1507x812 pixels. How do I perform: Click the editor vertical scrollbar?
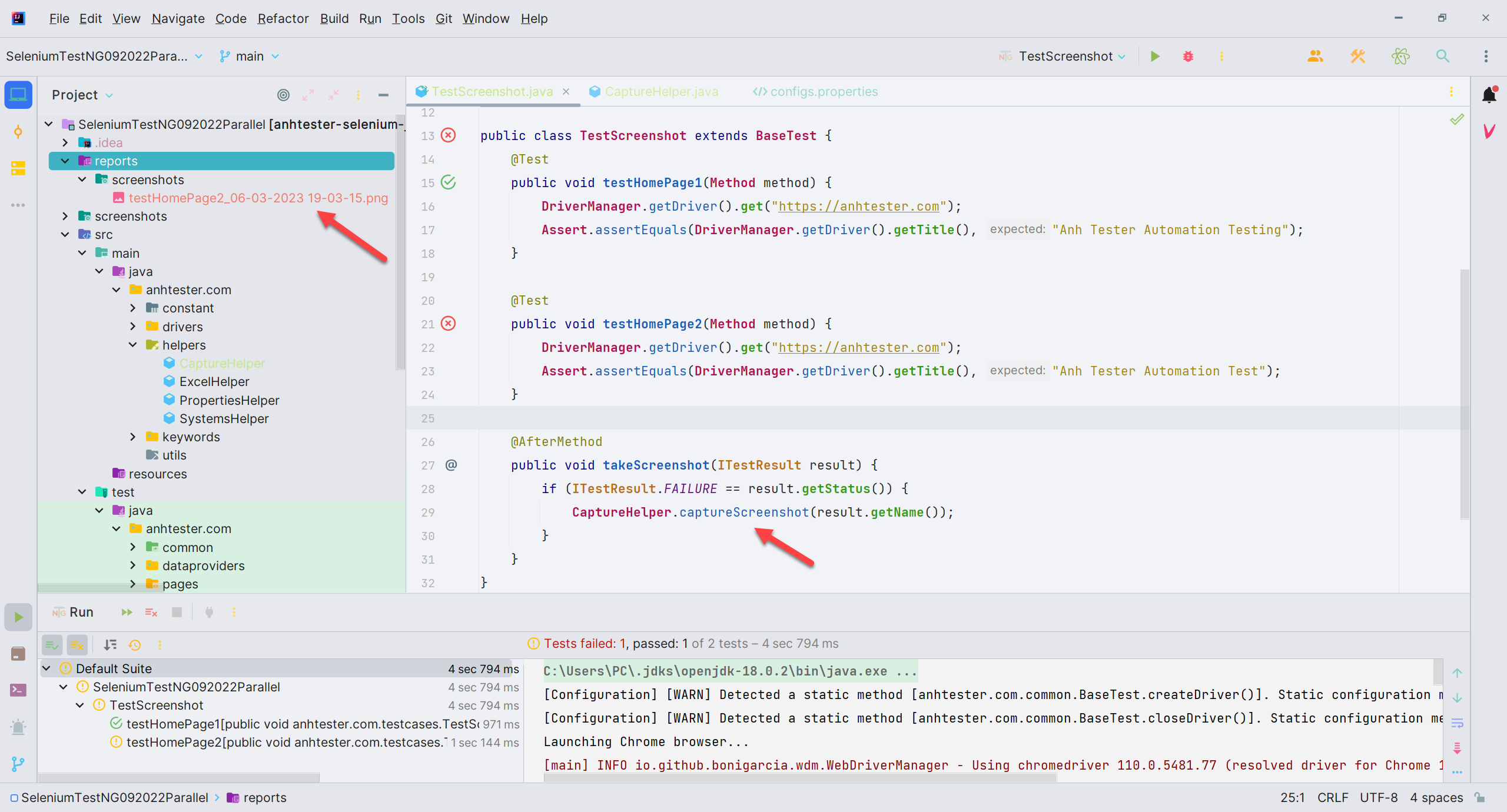click(x=1465, y=394)
